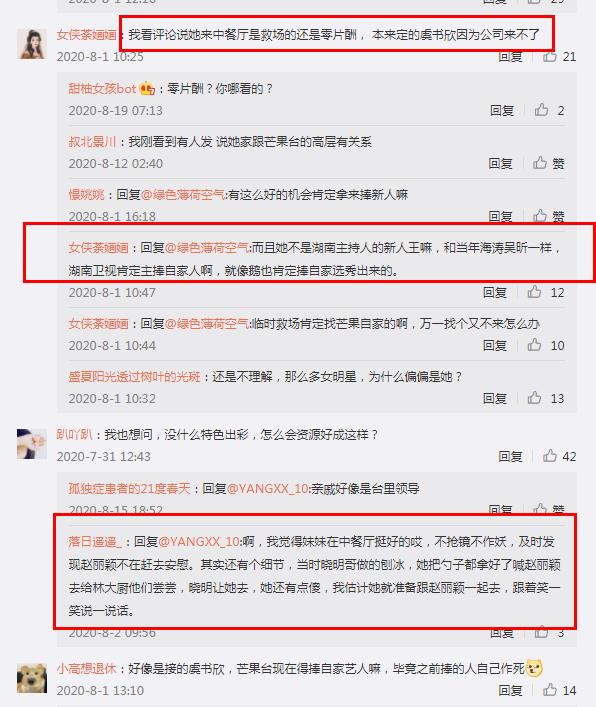The width and height of the screenshot is (596, 707).
Task: Like 女侠茶婳婳's reply posted at 10:47
Action: tap(535, 292)
